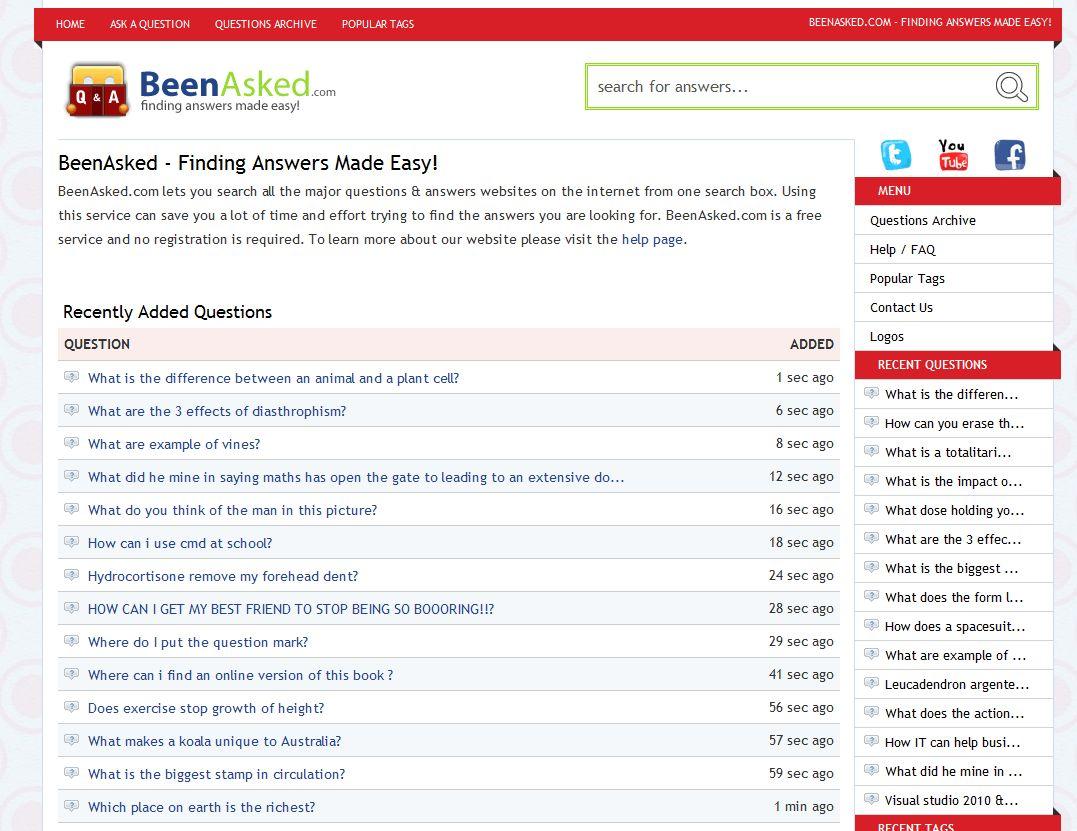The height and width of the screenshot is (831, 1077).
Task: Click sidebar icon beside 'What dose holding yo...'
Action: pyautogui.click(x=871, y=509)
